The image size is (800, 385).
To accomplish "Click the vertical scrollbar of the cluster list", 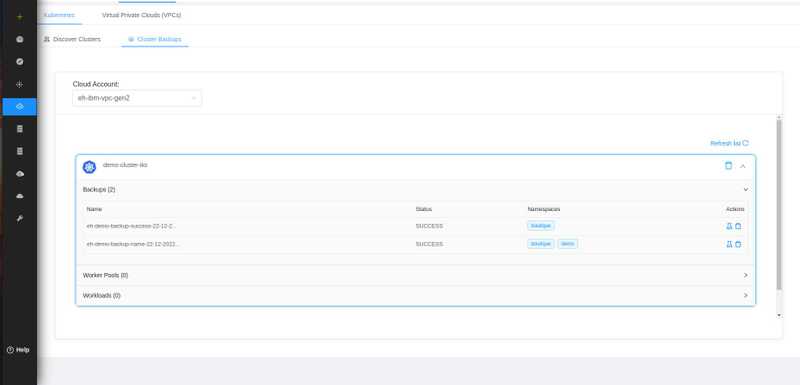I will tap(779, 204).
